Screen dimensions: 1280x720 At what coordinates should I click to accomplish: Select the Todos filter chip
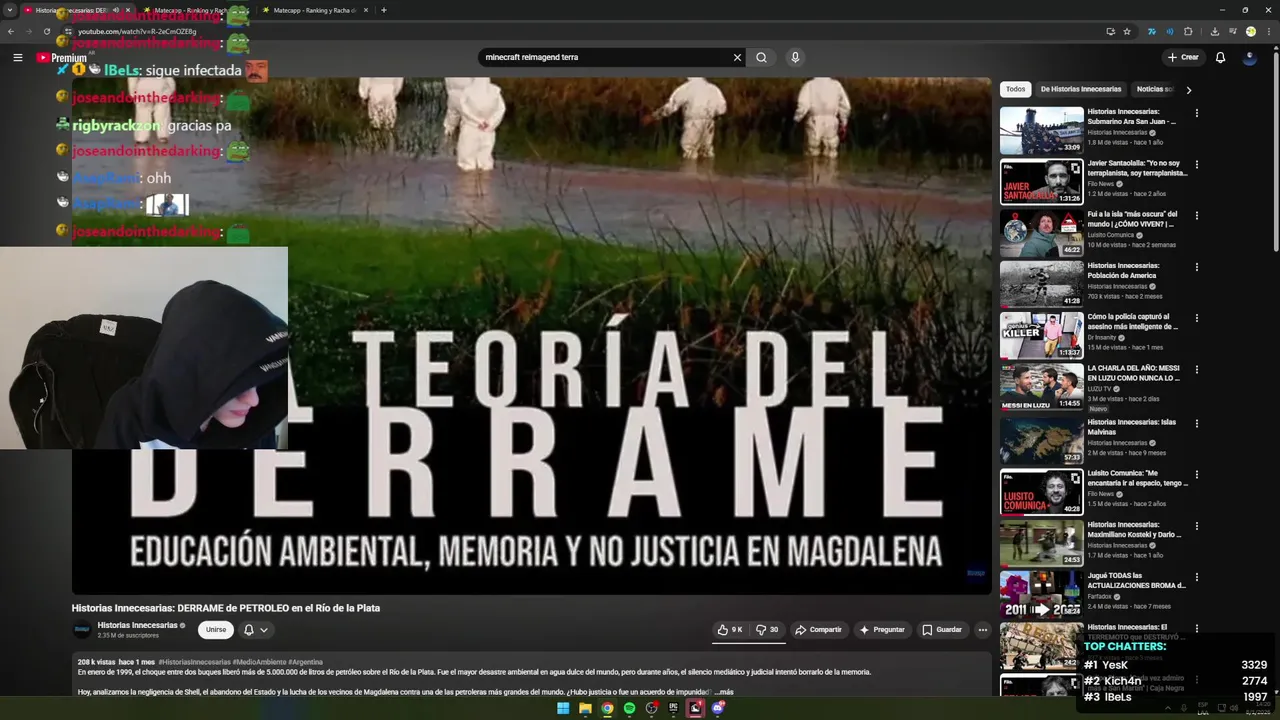click(x=1015, y=89)
